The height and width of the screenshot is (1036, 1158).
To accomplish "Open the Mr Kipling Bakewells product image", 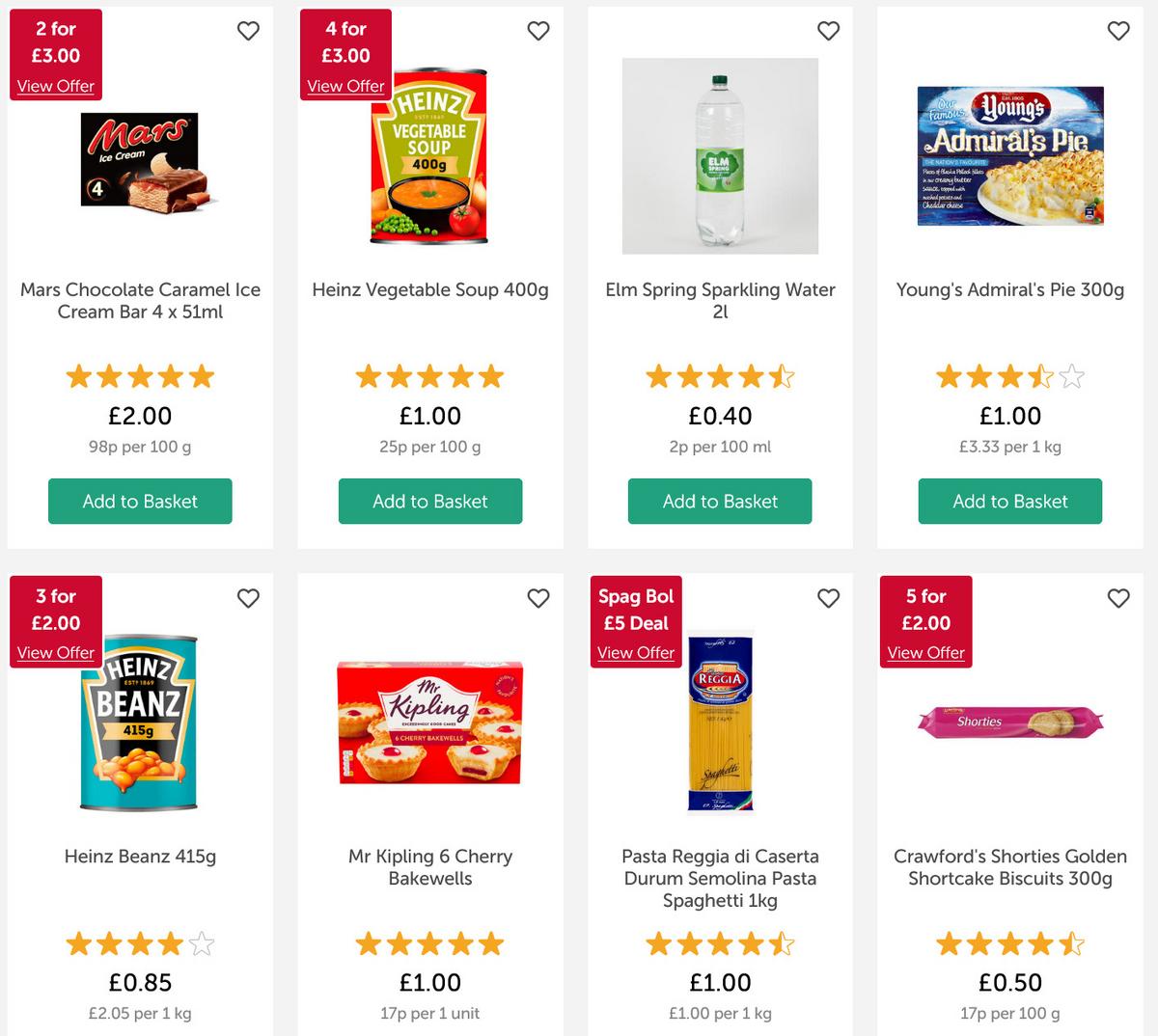I will coord(430,722).
